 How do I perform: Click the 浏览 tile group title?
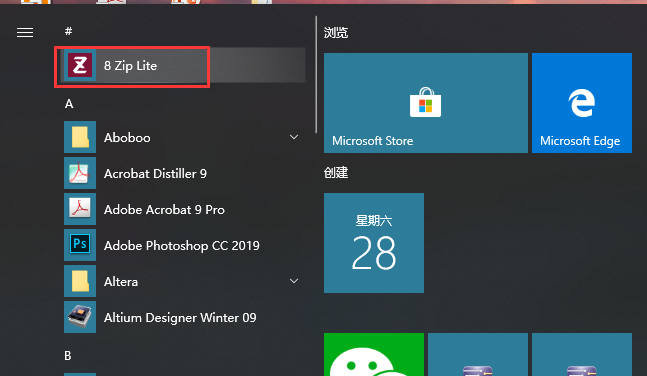click(x=336, y=33)
